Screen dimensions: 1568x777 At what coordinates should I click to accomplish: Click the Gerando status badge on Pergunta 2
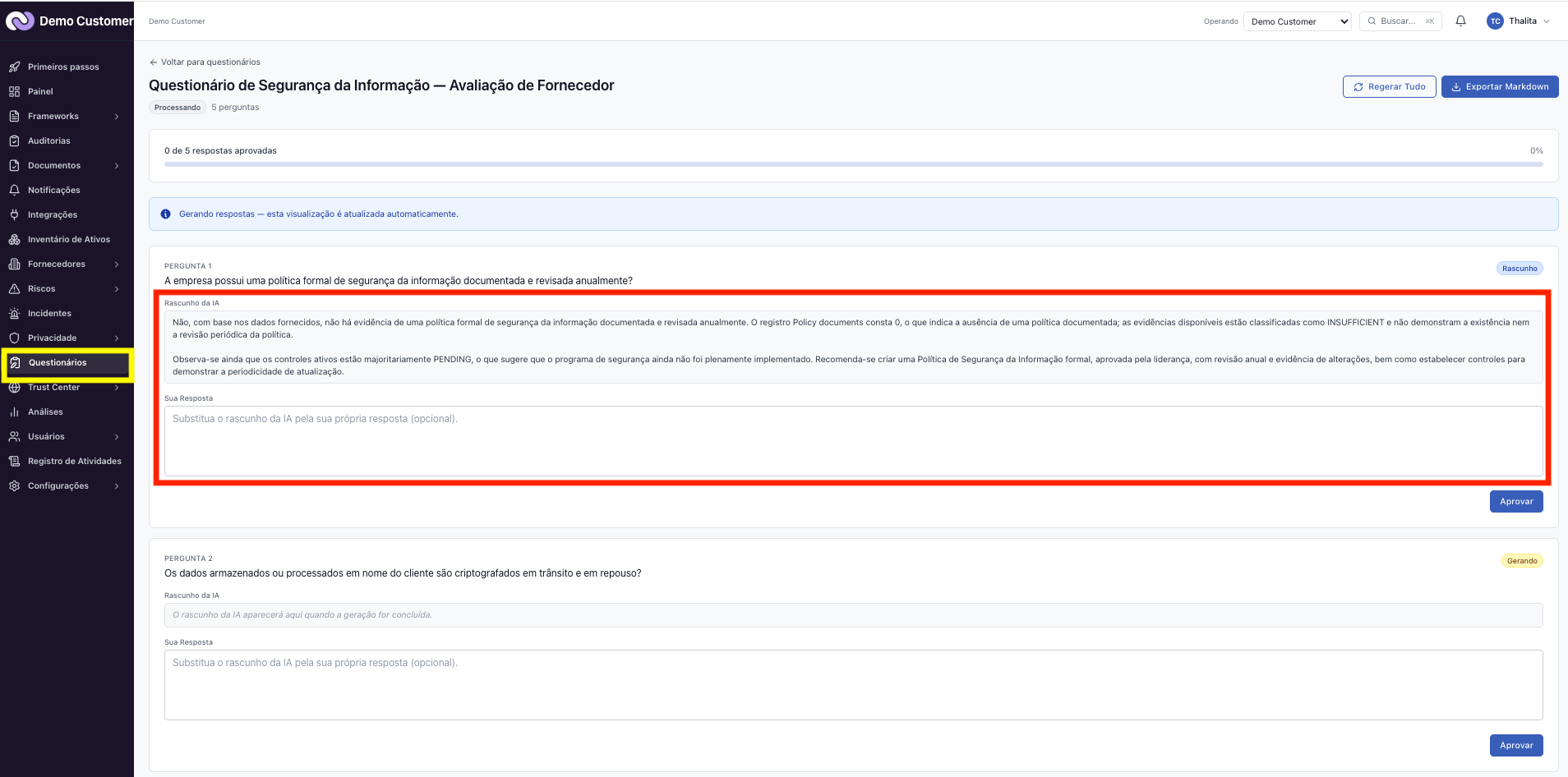pos(1522,561)
